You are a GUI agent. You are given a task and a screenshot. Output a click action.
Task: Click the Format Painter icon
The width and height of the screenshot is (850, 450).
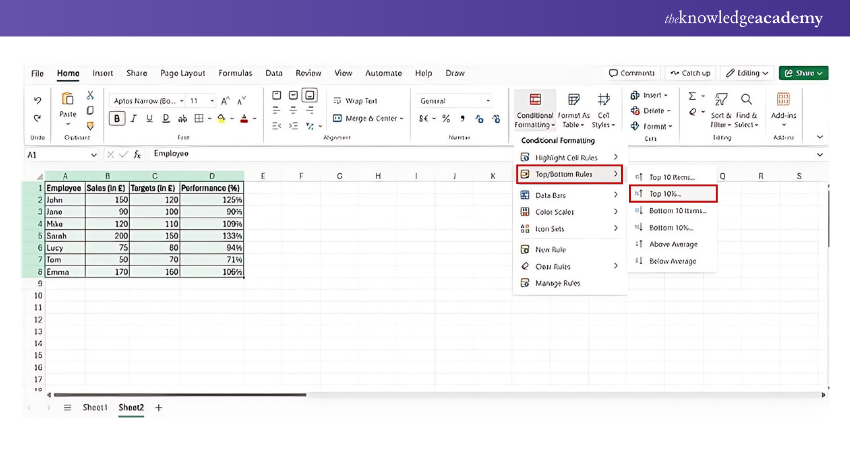pos(90,125)
